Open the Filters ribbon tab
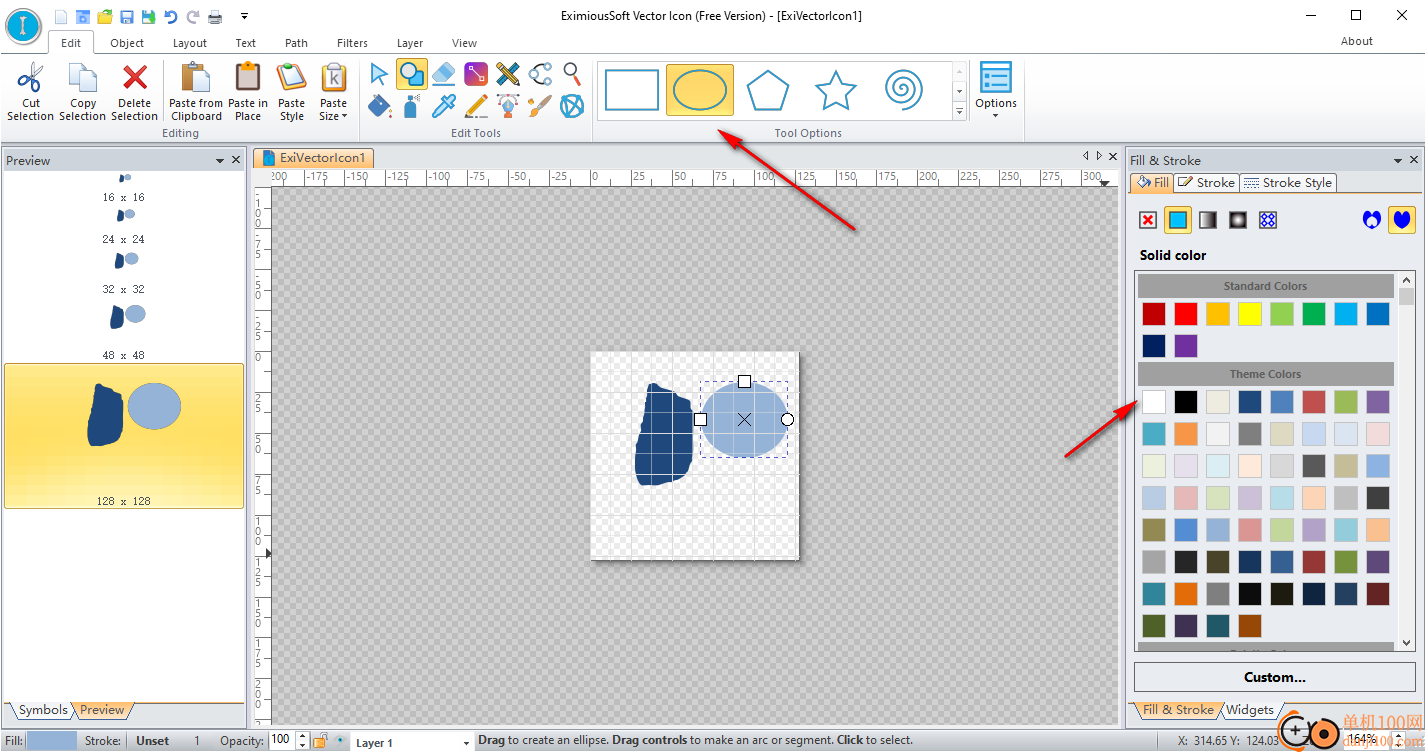The image size is (1426, 752). [x=352, y=43]
